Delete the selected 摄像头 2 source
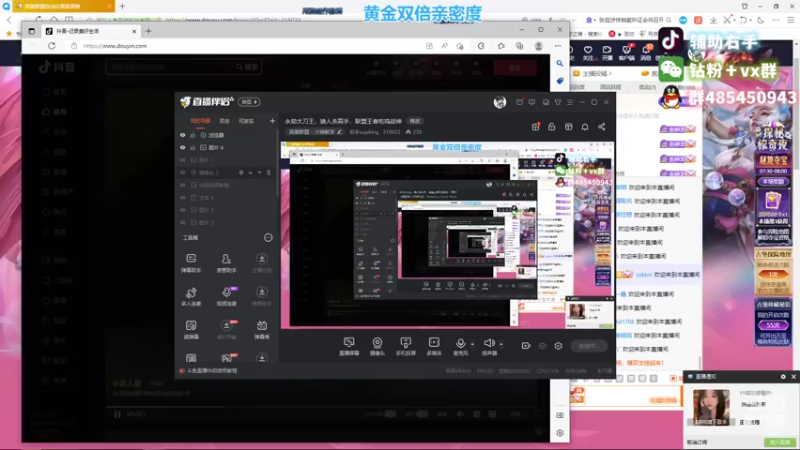The height and width of the screenshot is (450, 800). [269, 172]
